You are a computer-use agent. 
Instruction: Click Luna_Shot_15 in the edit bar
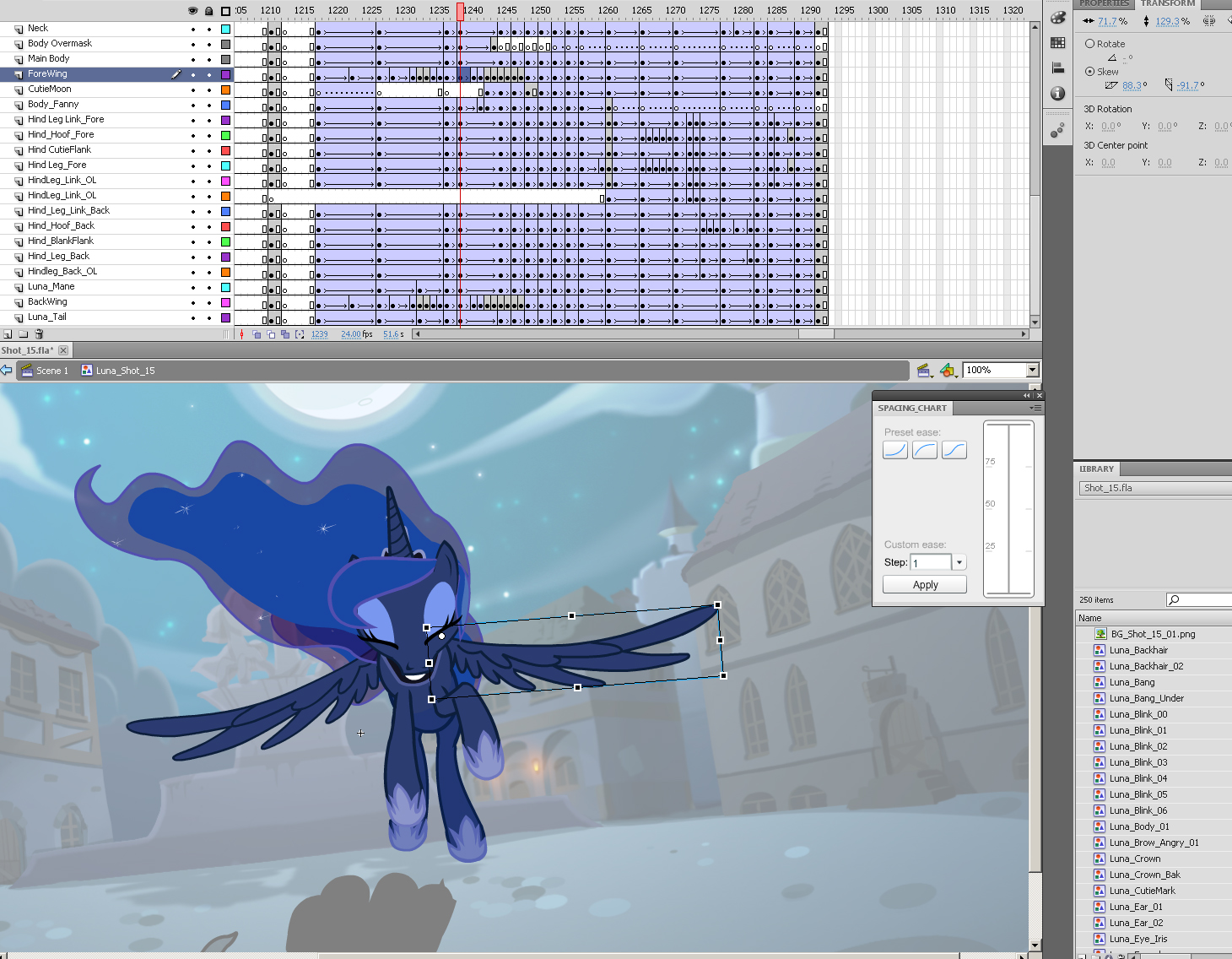(x=118, y=371)
